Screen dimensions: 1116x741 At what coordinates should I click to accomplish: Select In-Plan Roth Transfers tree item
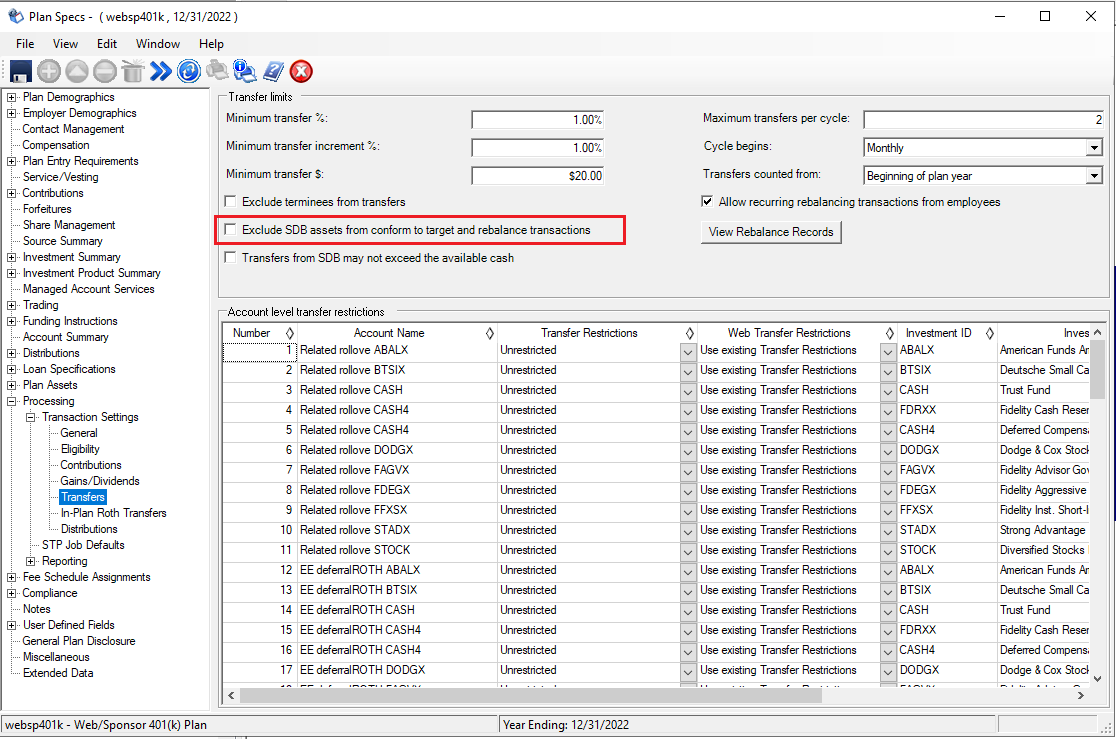tap(113, 513)
